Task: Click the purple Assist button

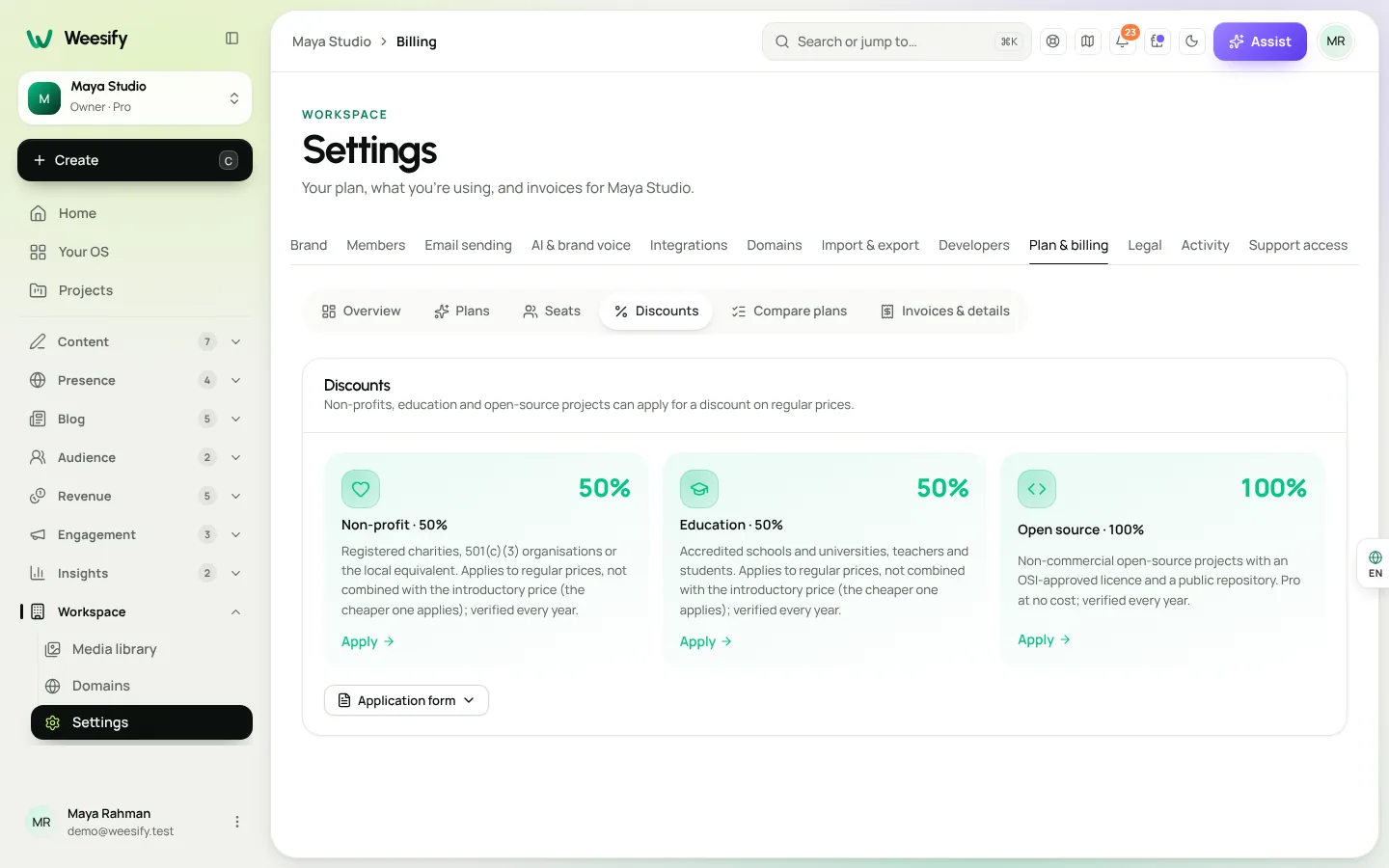Action: (1260, 41)
